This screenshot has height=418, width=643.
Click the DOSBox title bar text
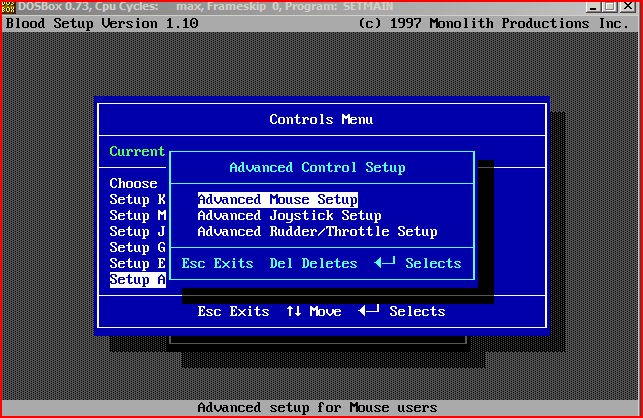point(205,7)
